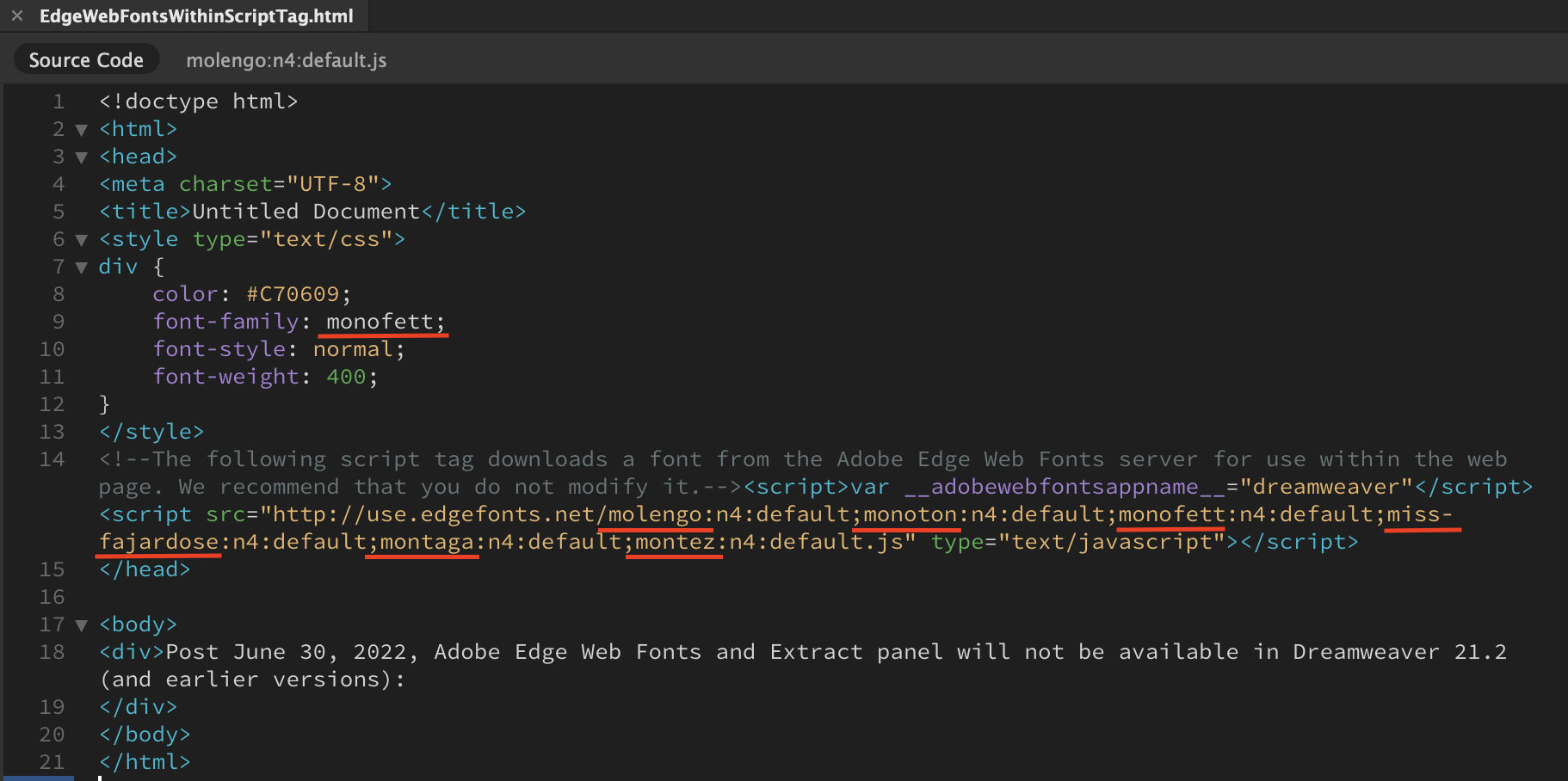
Task: Close the EdgeWebFontsWithinScriptTag.html tab
Action: click(17, 16)
